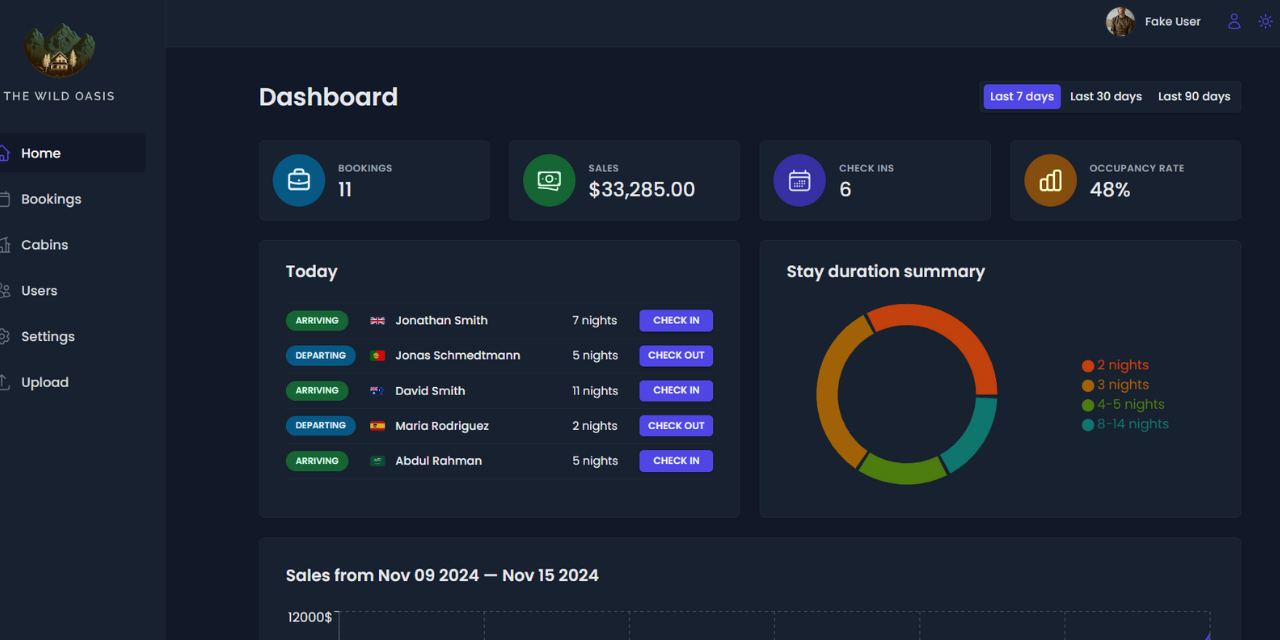The width and height of the screenshot is (1280, 640).
Task: Click the 11 nights value for David Smith
Action: tap(595, 391)
